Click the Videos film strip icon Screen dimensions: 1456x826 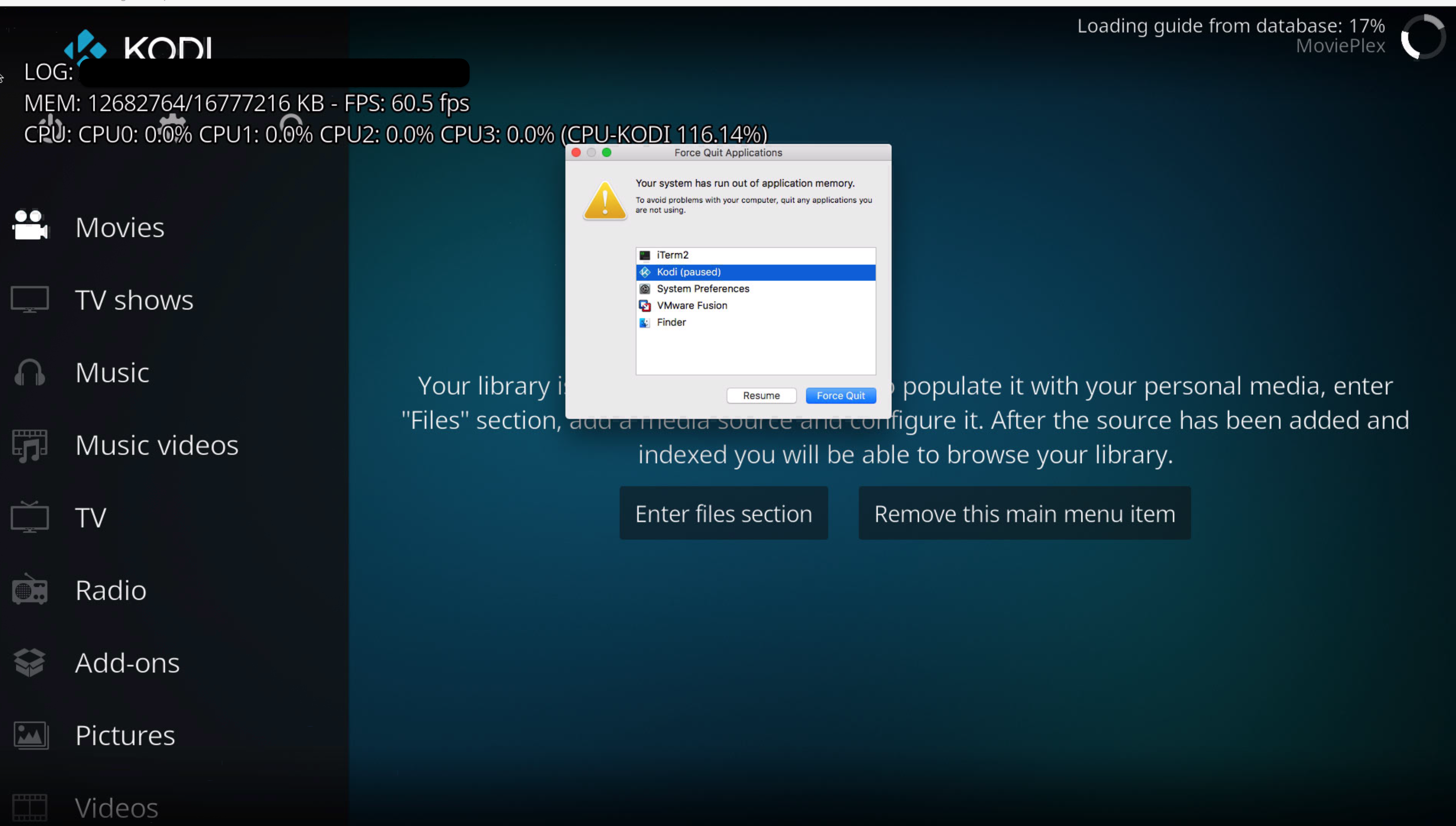click(30, 808)
